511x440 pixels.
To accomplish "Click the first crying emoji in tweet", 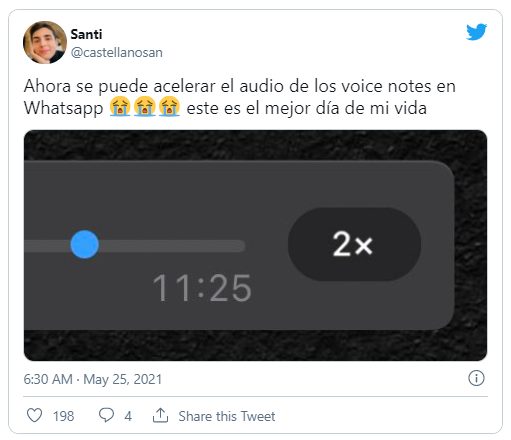I will [x=120, y=107].
